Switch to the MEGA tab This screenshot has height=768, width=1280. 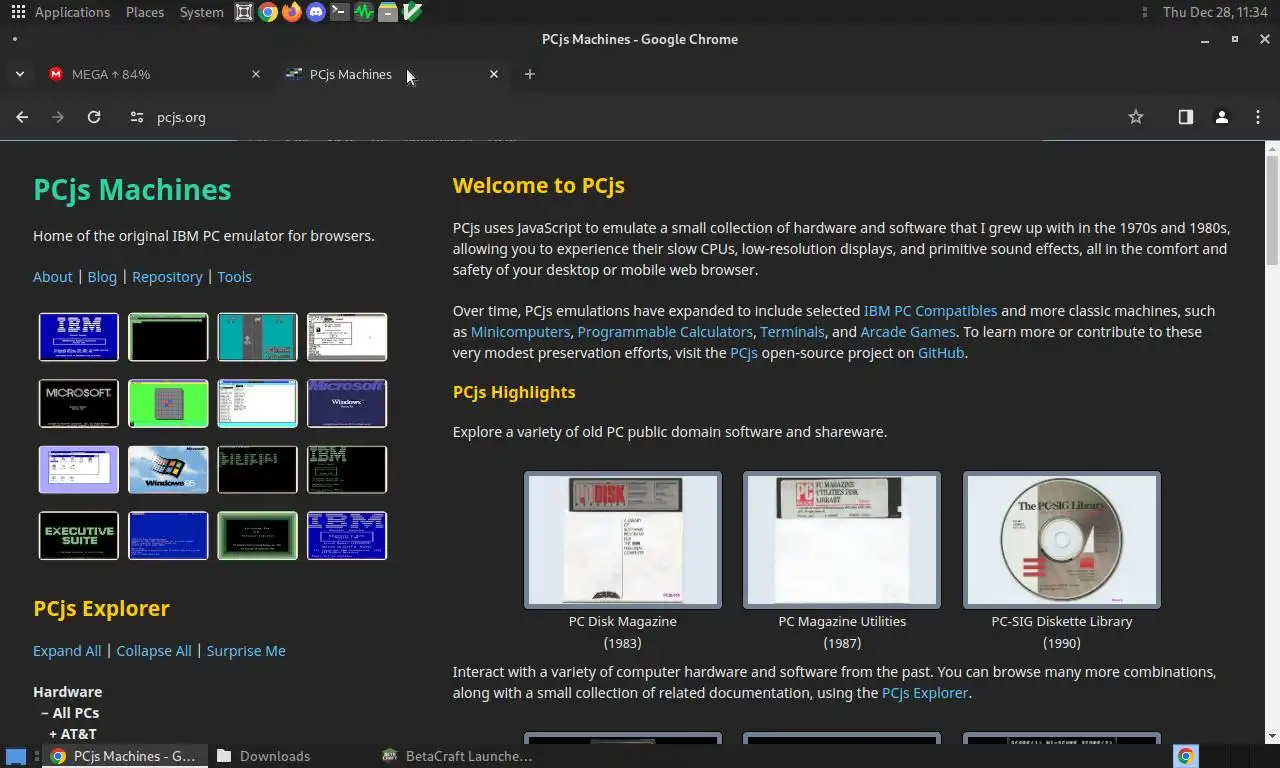point(155,74)
